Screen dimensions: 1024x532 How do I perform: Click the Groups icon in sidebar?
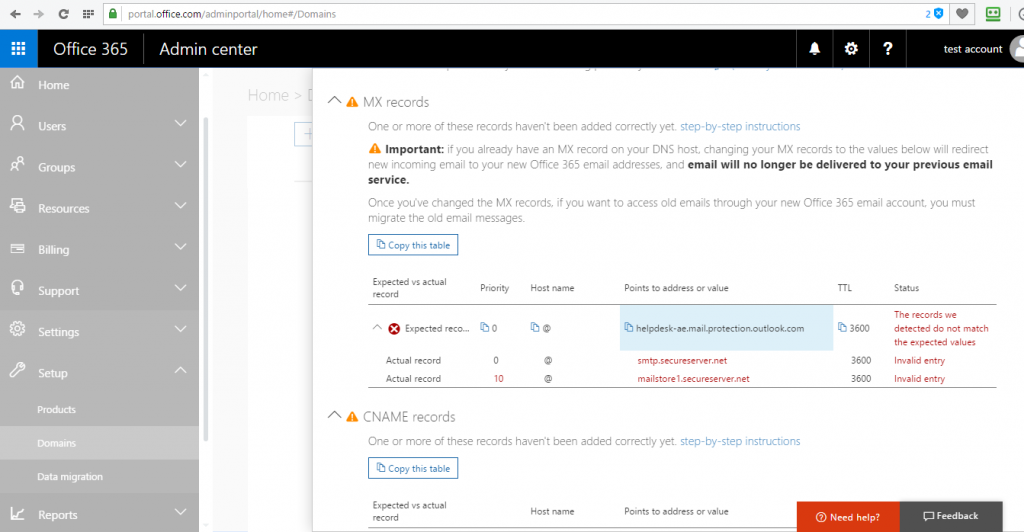point(17,164)
